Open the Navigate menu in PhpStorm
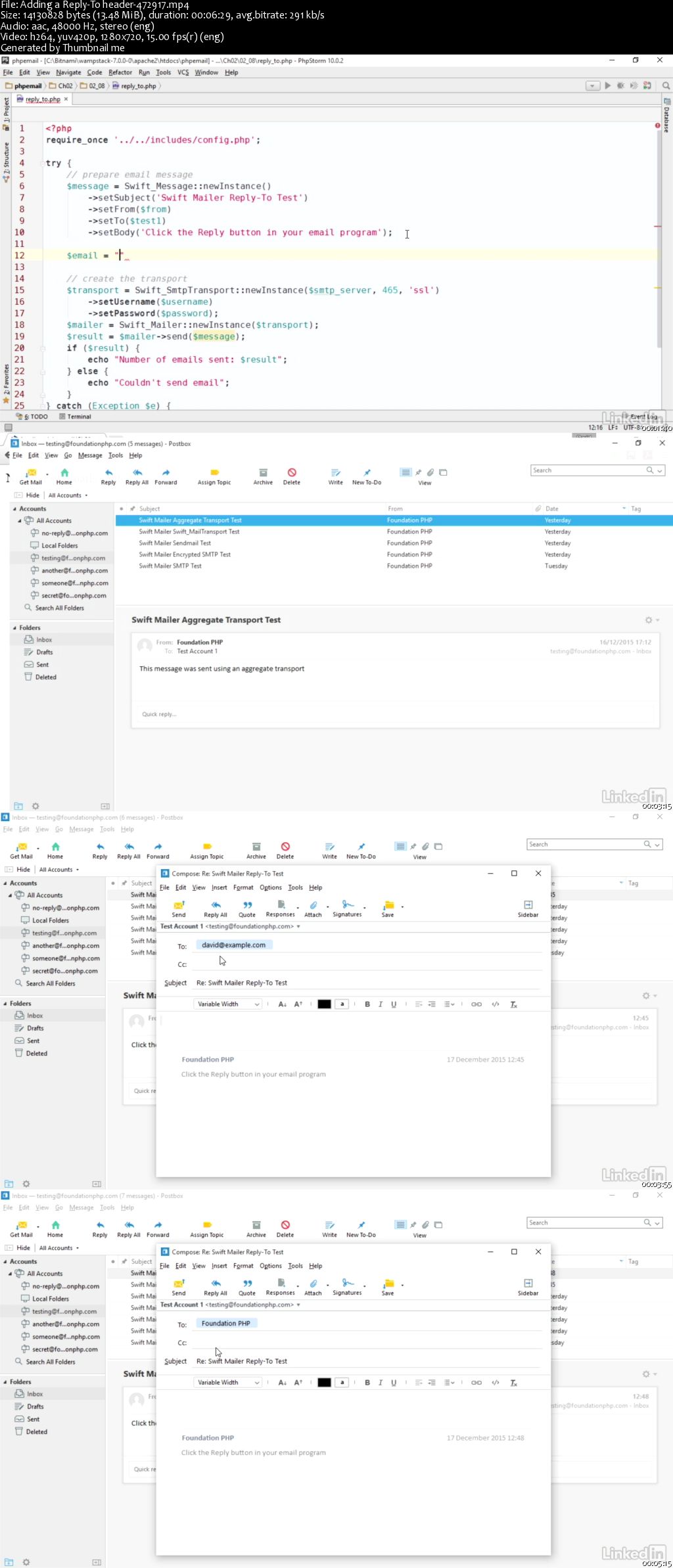The width and height of the screenshot is (673, 1568). (x=68, y=72)
